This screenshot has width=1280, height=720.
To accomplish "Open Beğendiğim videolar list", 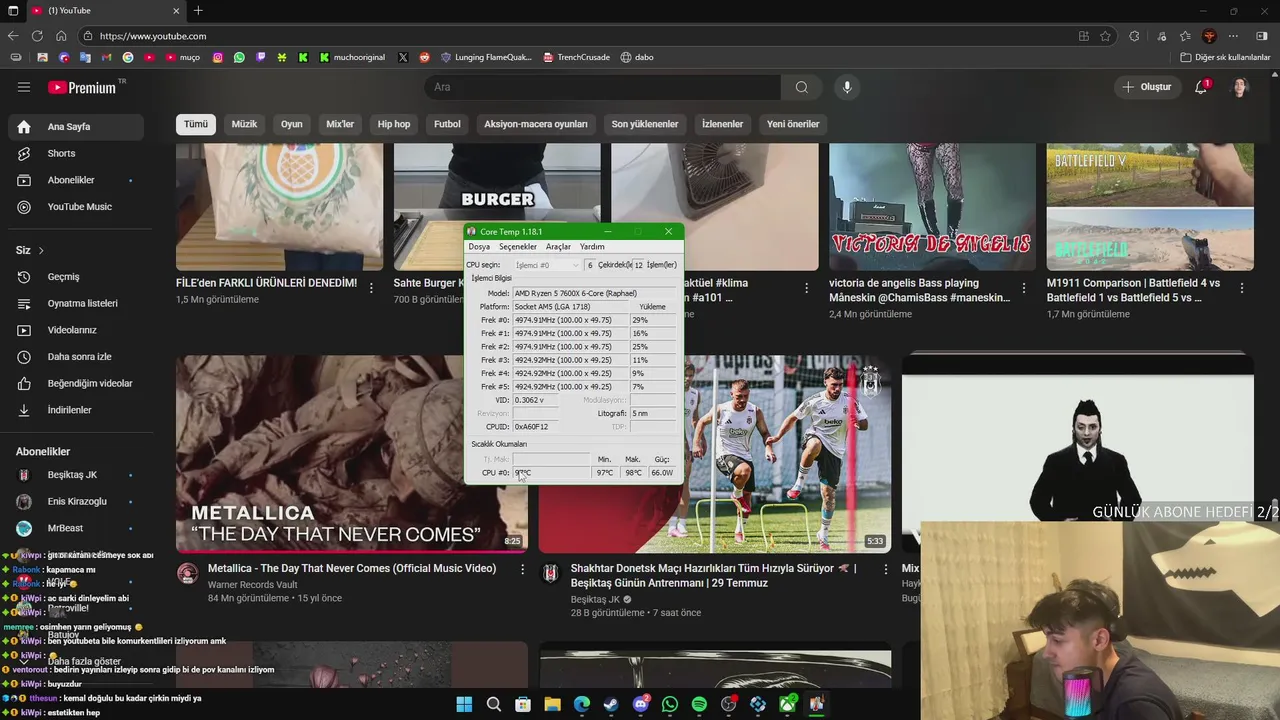I will (76, 383).
